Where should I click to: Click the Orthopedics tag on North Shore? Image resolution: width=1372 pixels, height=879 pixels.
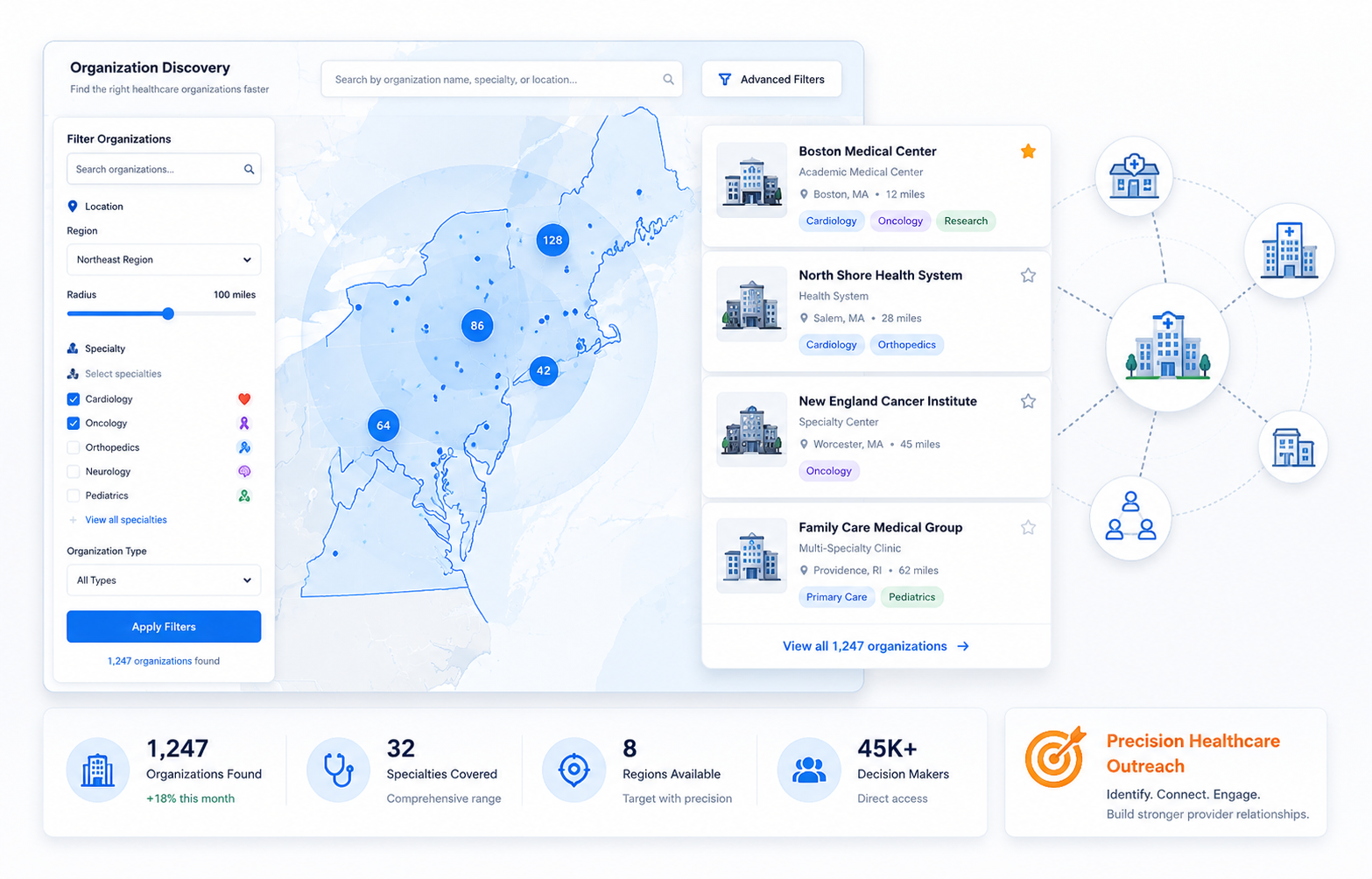906,345
